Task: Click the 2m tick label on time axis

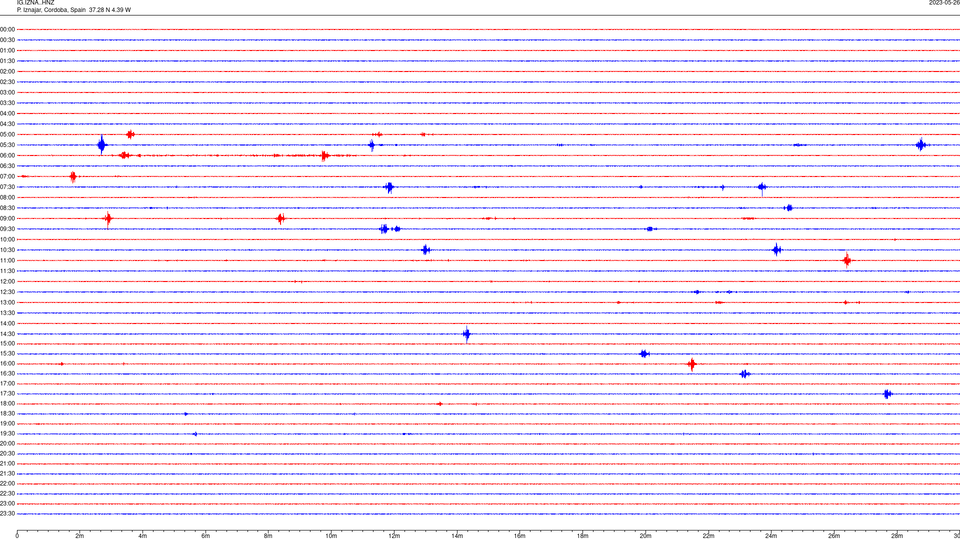Action: pyautogui.click(x=80, y=536)
